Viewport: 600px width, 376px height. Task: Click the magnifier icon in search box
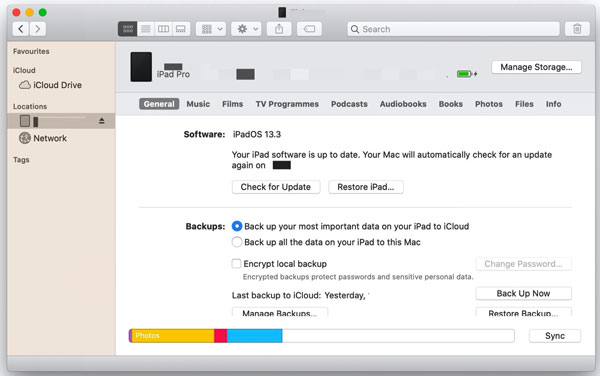355,29
